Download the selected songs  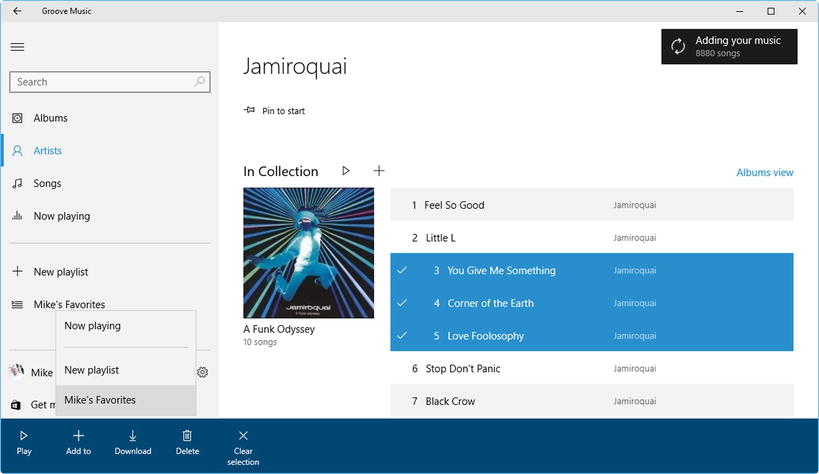pos(133,443)
